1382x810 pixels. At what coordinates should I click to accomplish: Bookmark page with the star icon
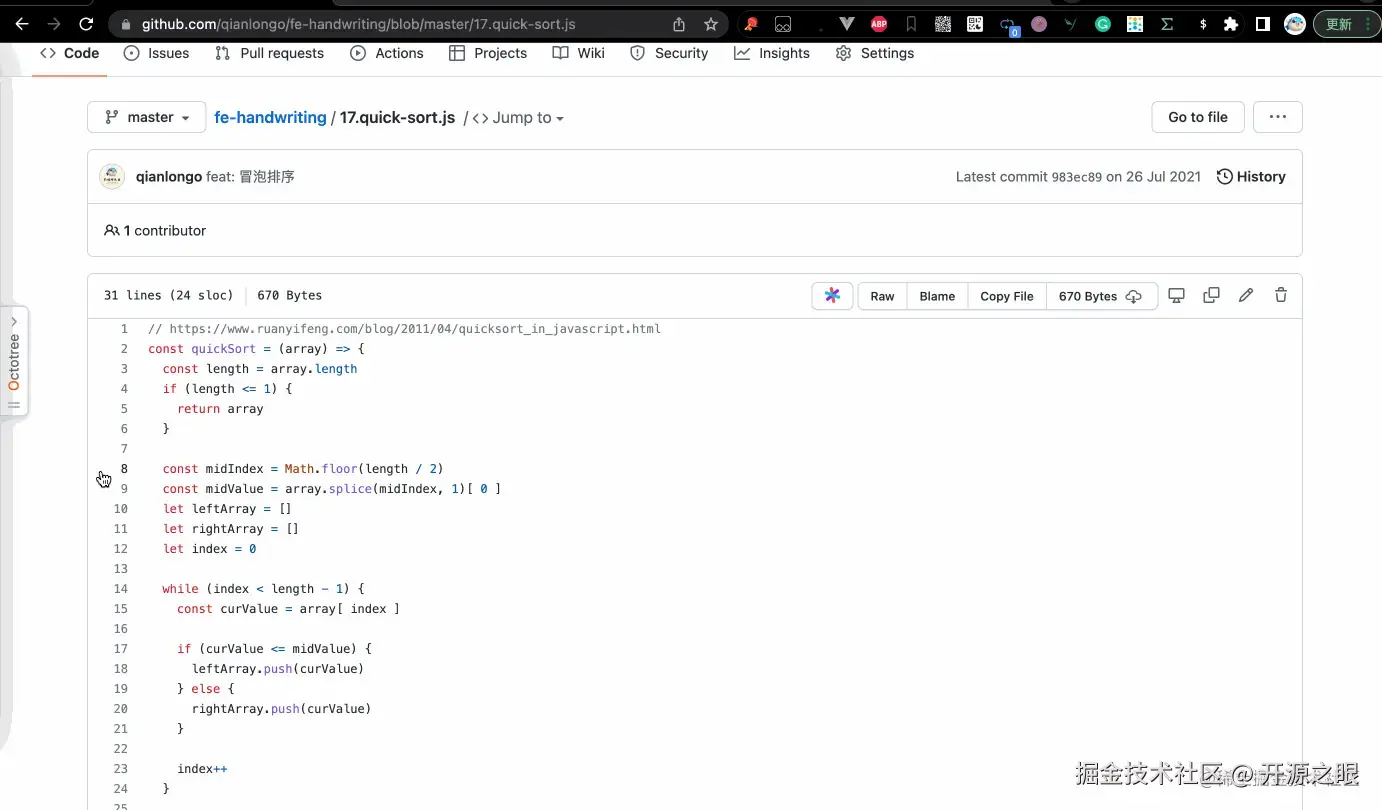[711, 24]
